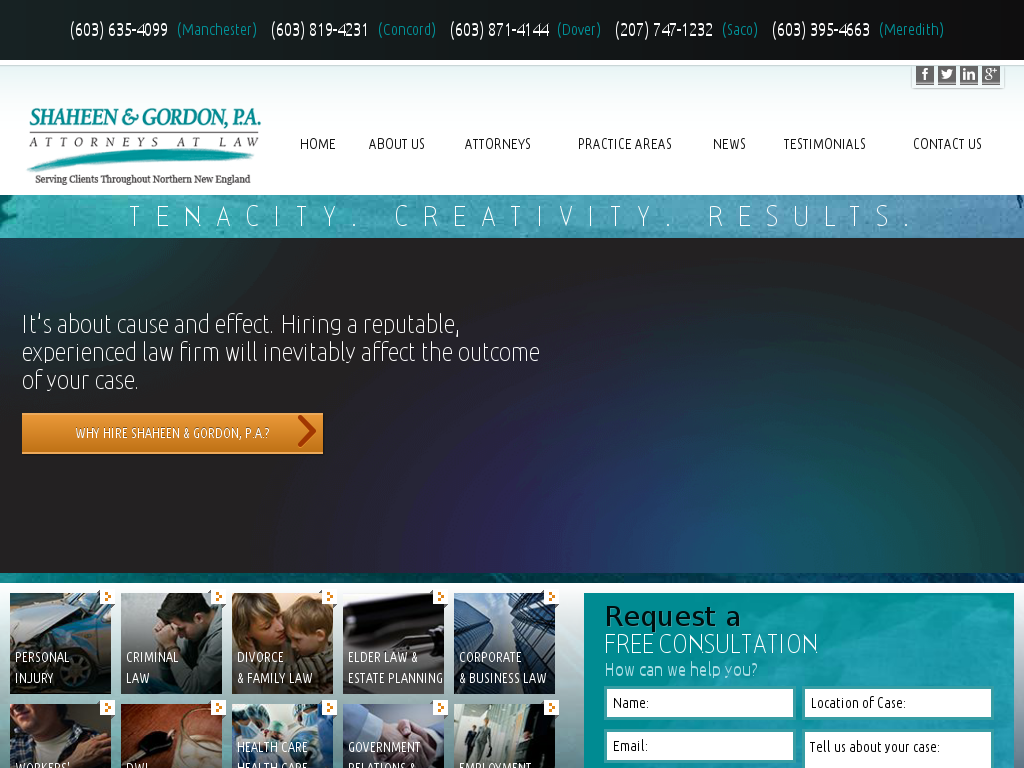Open the Corporate & Business Law thumbnail
The height and width of the screenshot is (768, 1024).
pos(504,643)
